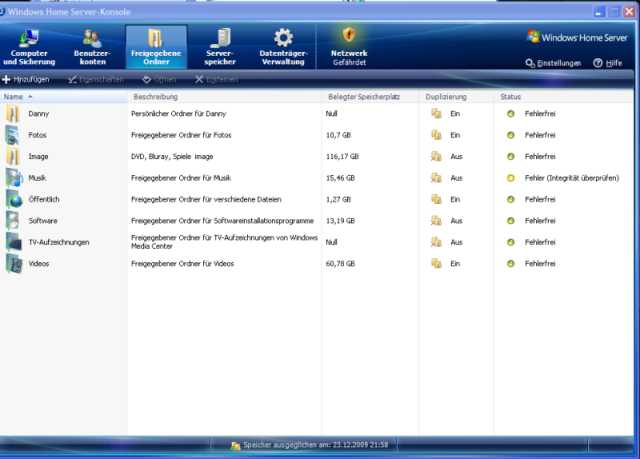Click duplication icon in Fotos row
The width and height of the screenshot is (640, 459).
click(x=436, y=135)
